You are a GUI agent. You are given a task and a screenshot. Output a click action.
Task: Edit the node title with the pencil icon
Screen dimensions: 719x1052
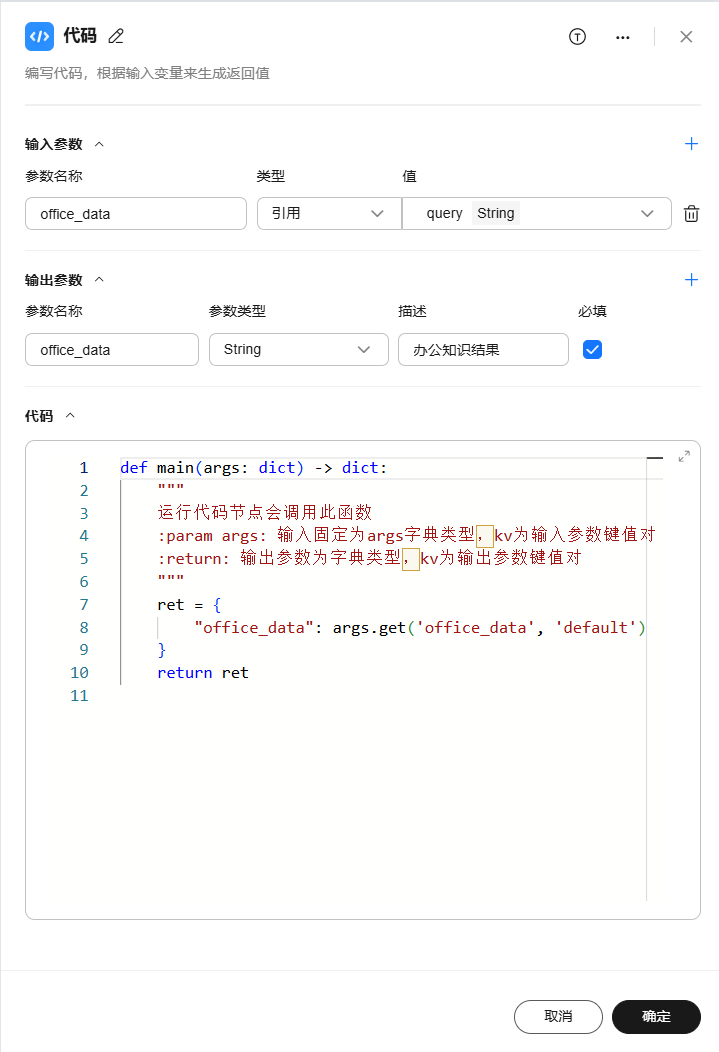coord(116,36)
